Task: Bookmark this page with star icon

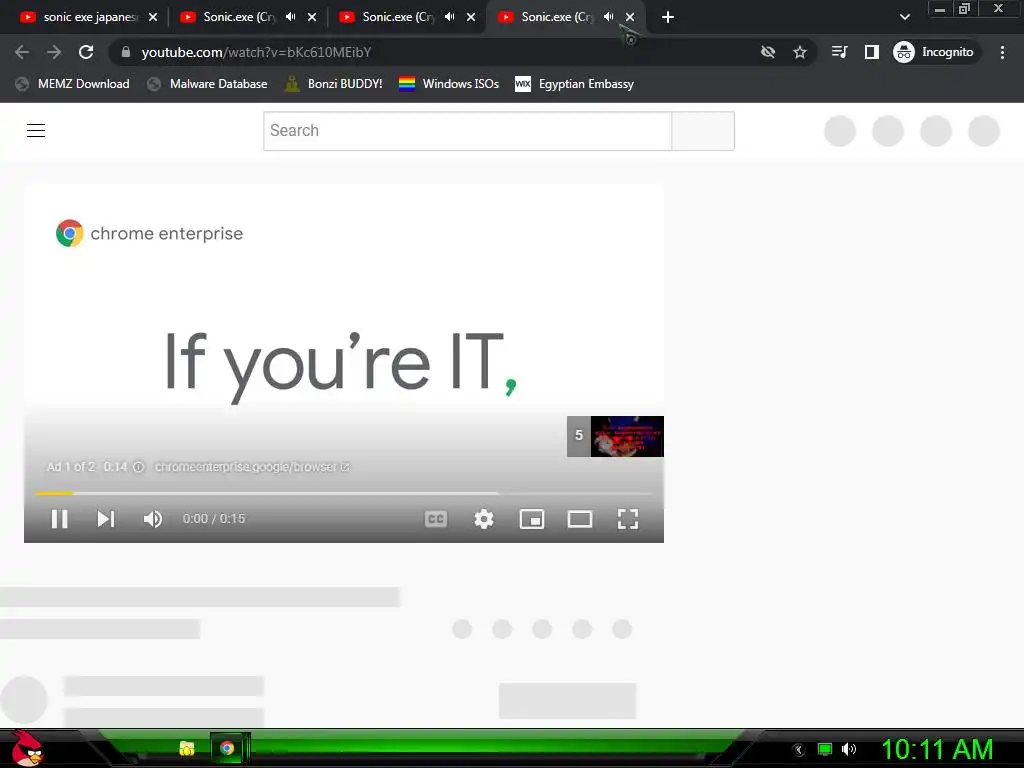Action: click(x=800, y=52)
